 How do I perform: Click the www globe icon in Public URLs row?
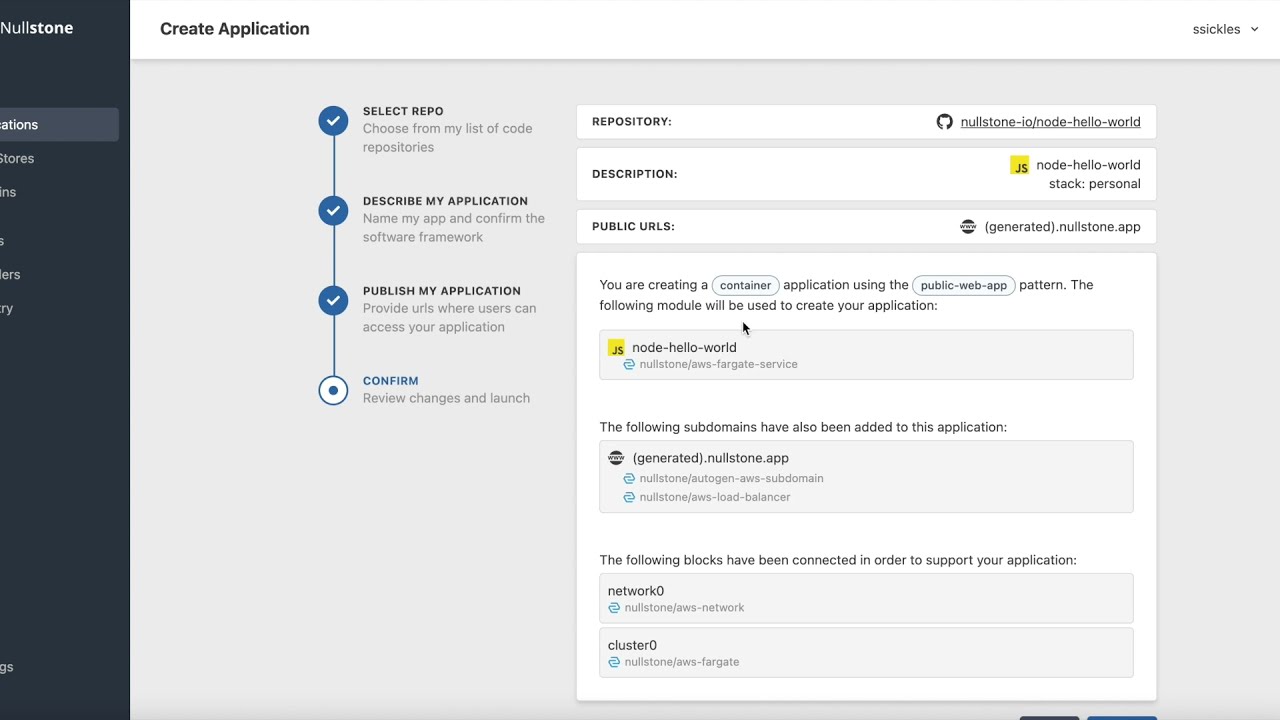coord(968,227)
